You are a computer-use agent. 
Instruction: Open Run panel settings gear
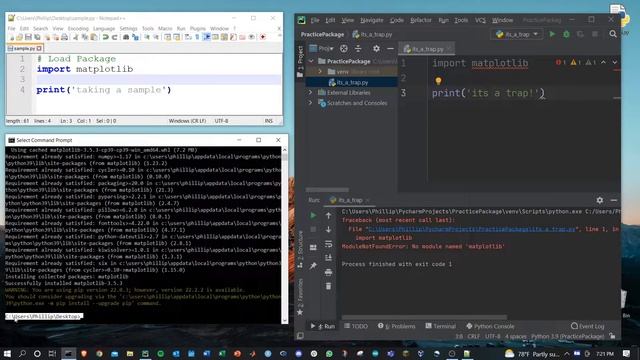tap(599, 200)
